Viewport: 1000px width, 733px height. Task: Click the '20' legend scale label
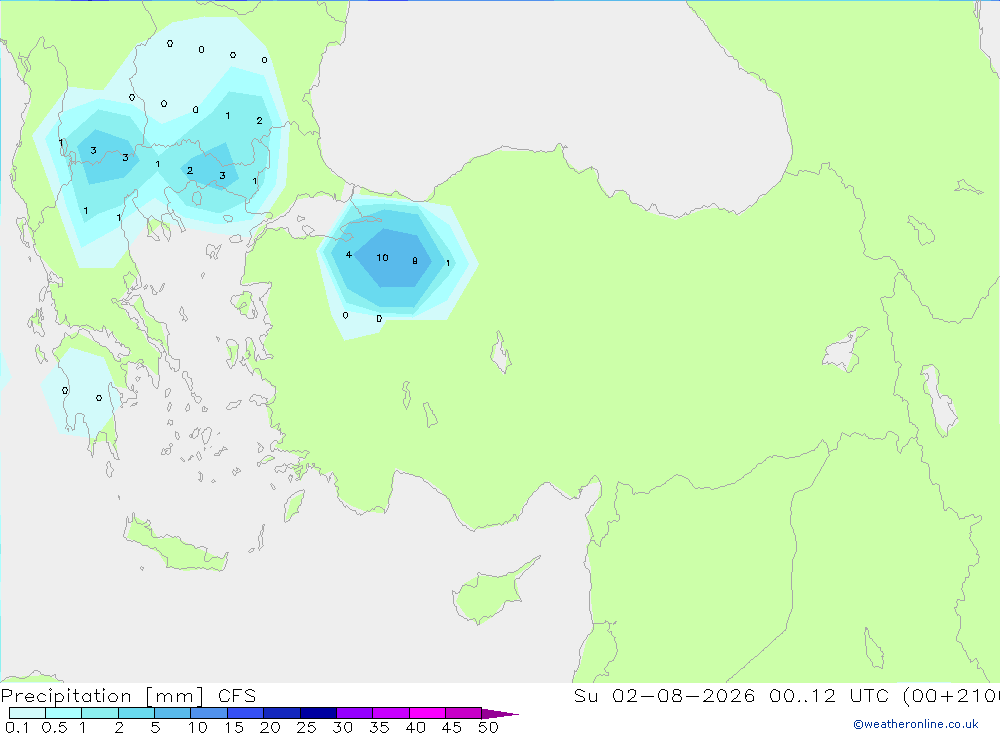pos(270,727)
